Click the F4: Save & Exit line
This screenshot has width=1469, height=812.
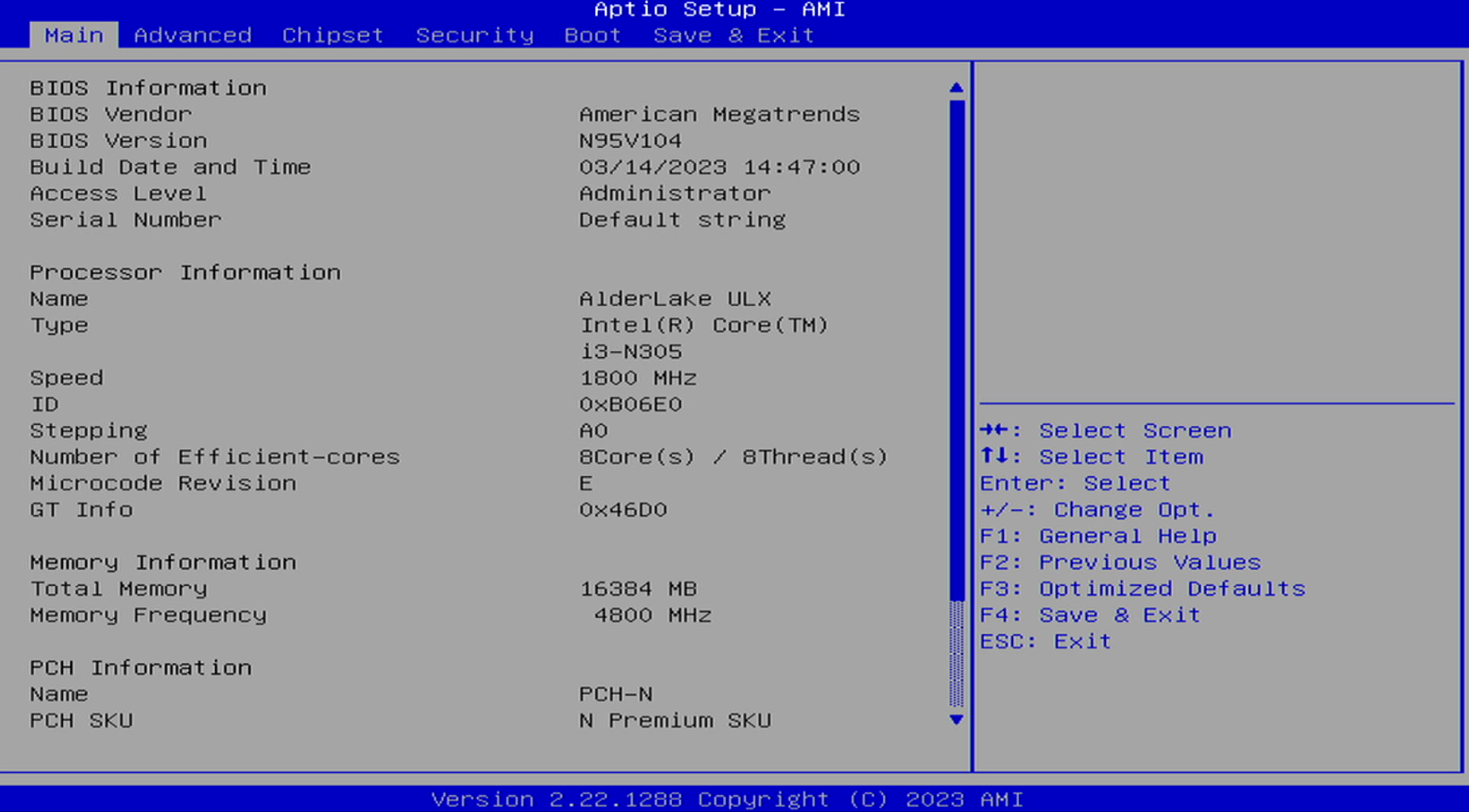1090,615
